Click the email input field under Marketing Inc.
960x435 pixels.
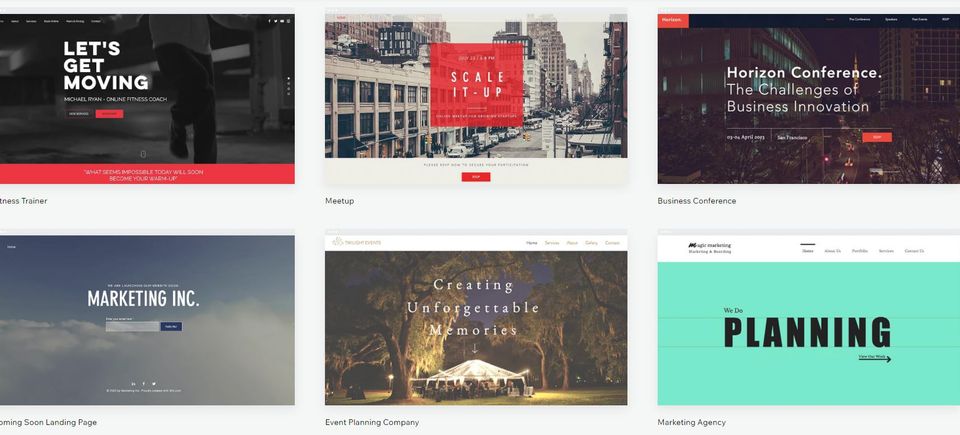point(132,327)
